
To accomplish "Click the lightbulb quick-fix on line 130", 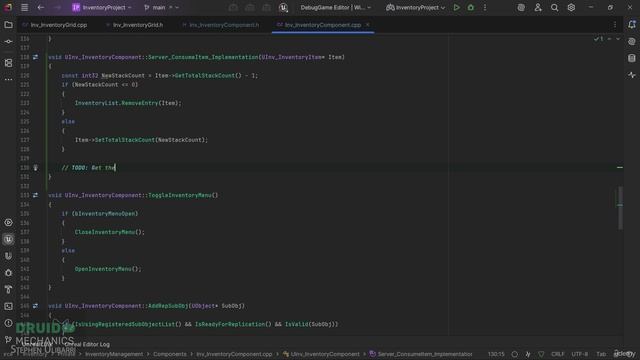I will [x=36, y=168].
